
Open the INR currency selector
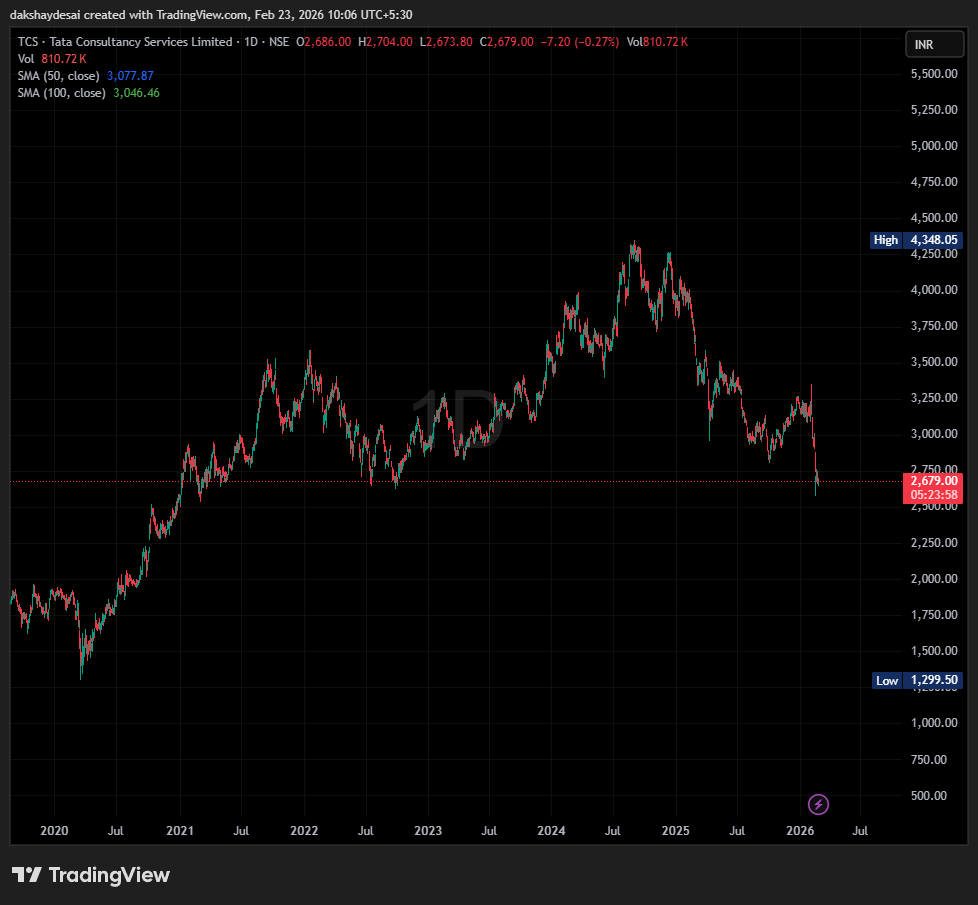[934, 43]
